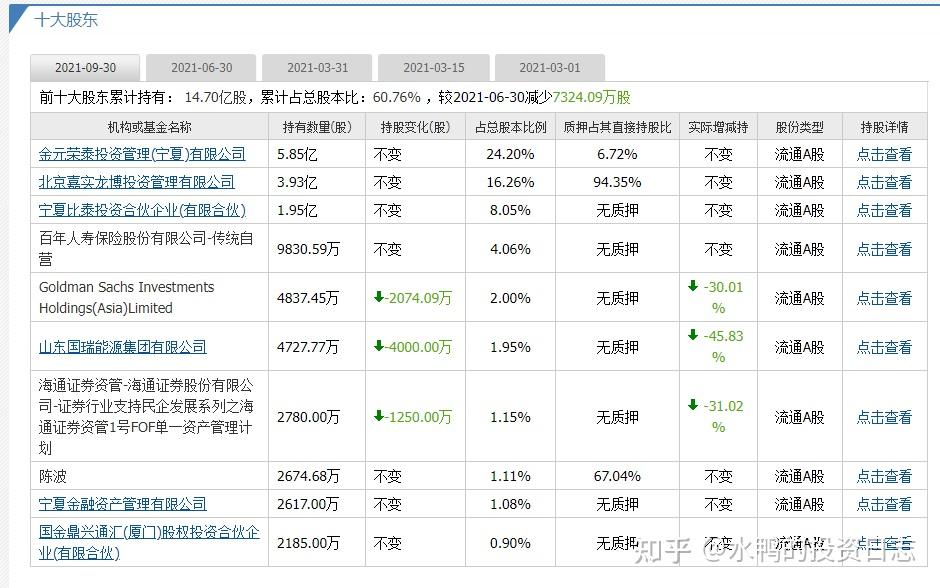Click the 百年人寿保险股份有限公司-传统自营 name
Screen dimensions: 940x588
tap(146, 249)
